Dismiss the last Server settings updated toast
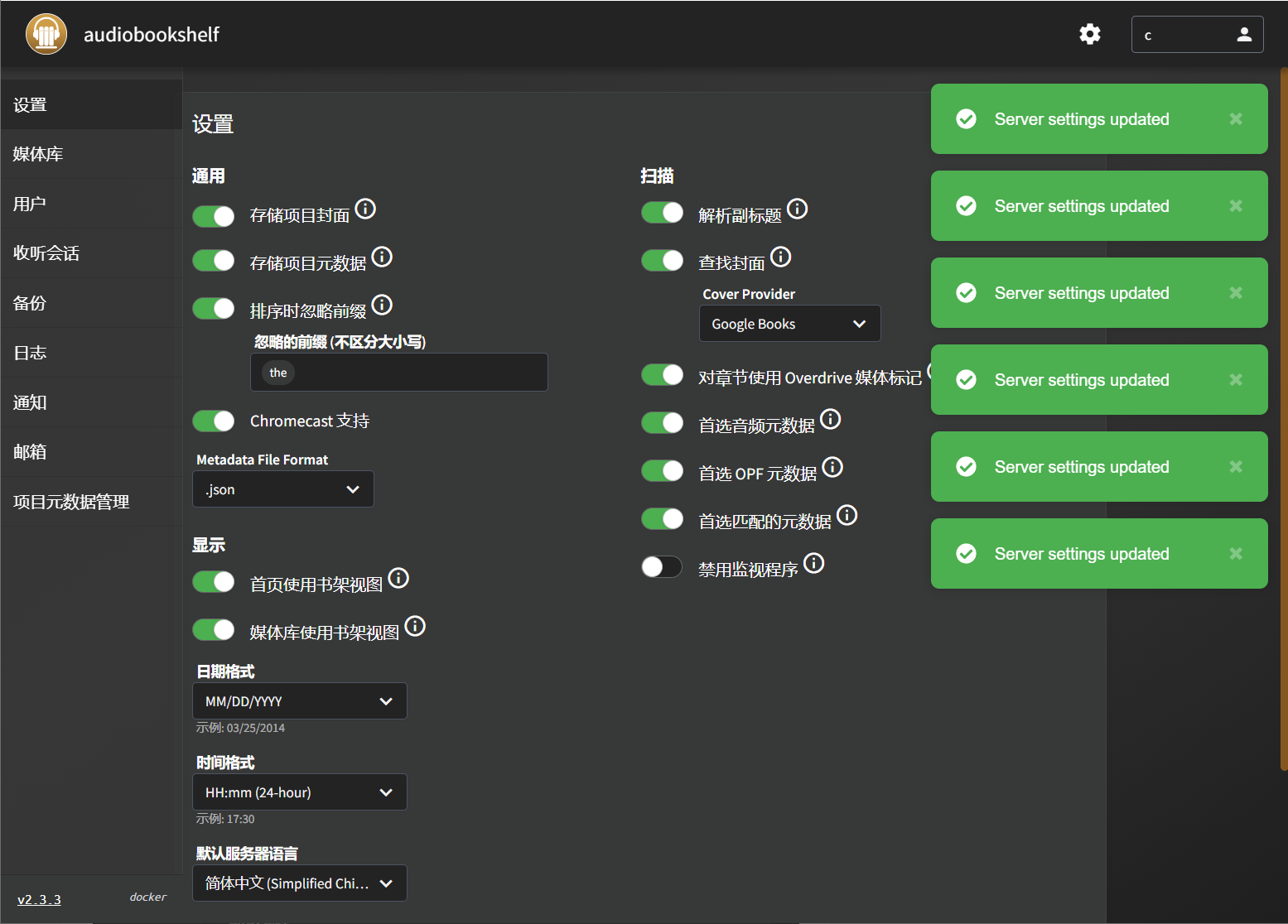The image size is (1288, 924). [1236, 553]
